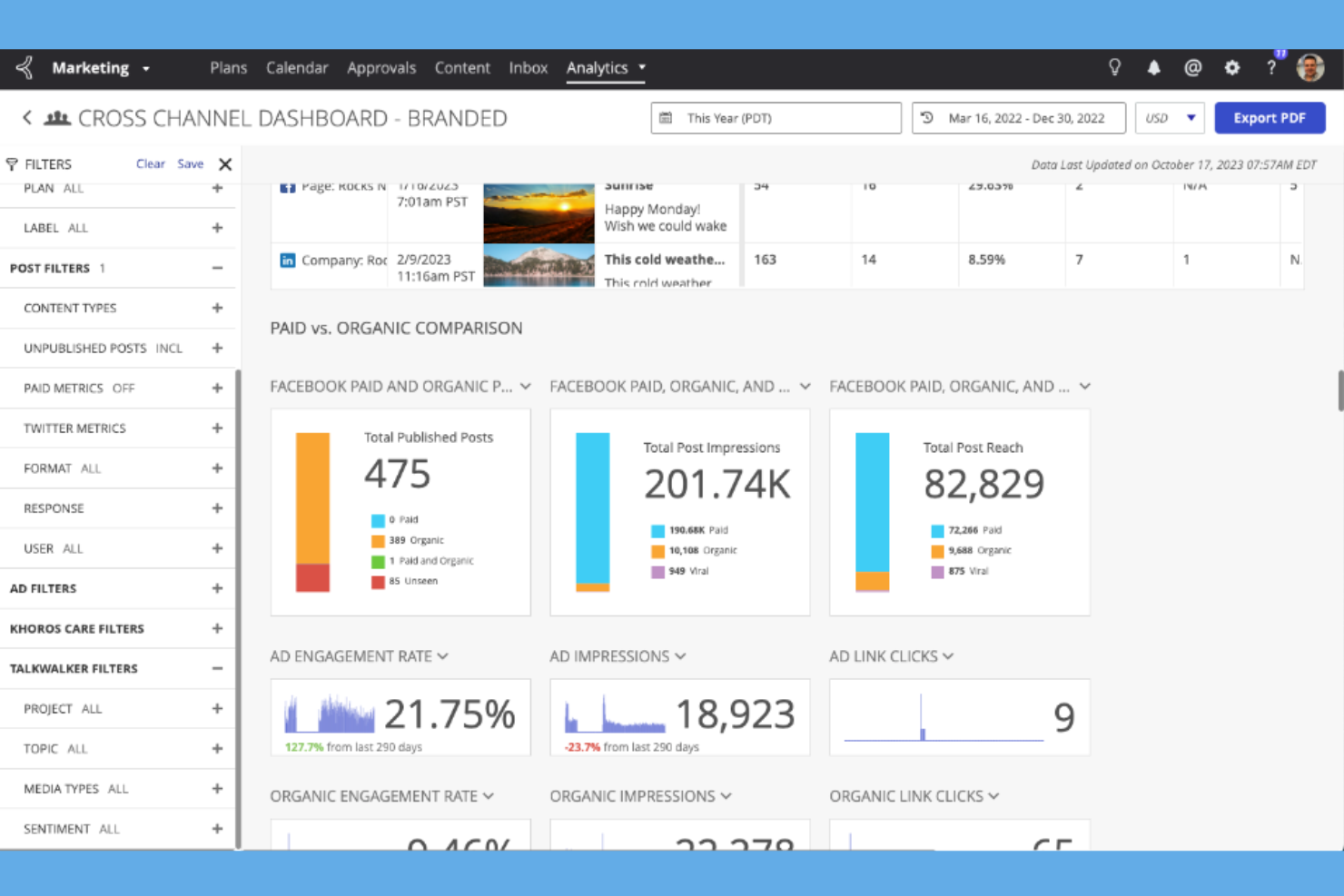Open the ORGANIC LINK CLICKS widget dropdown
1344x896 pixels.
point(993,796)
